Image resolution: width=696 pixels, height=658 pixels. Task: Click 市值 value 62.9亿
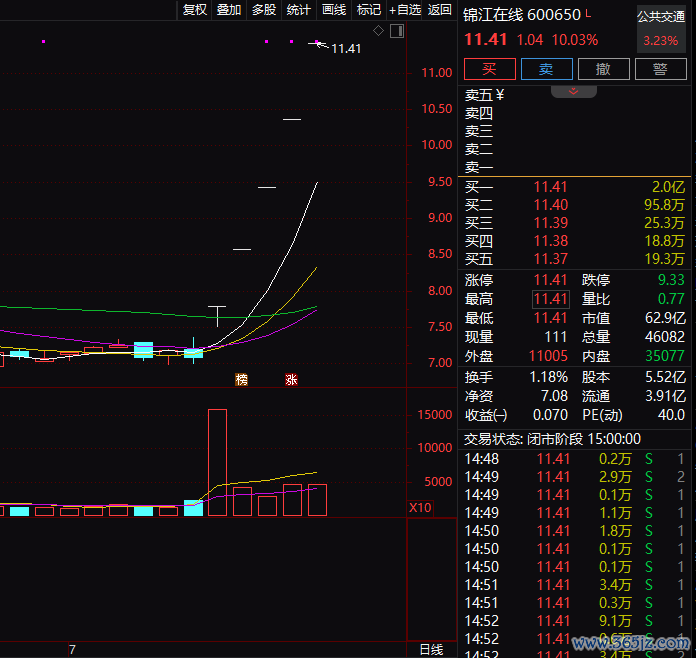click(665, 318)
